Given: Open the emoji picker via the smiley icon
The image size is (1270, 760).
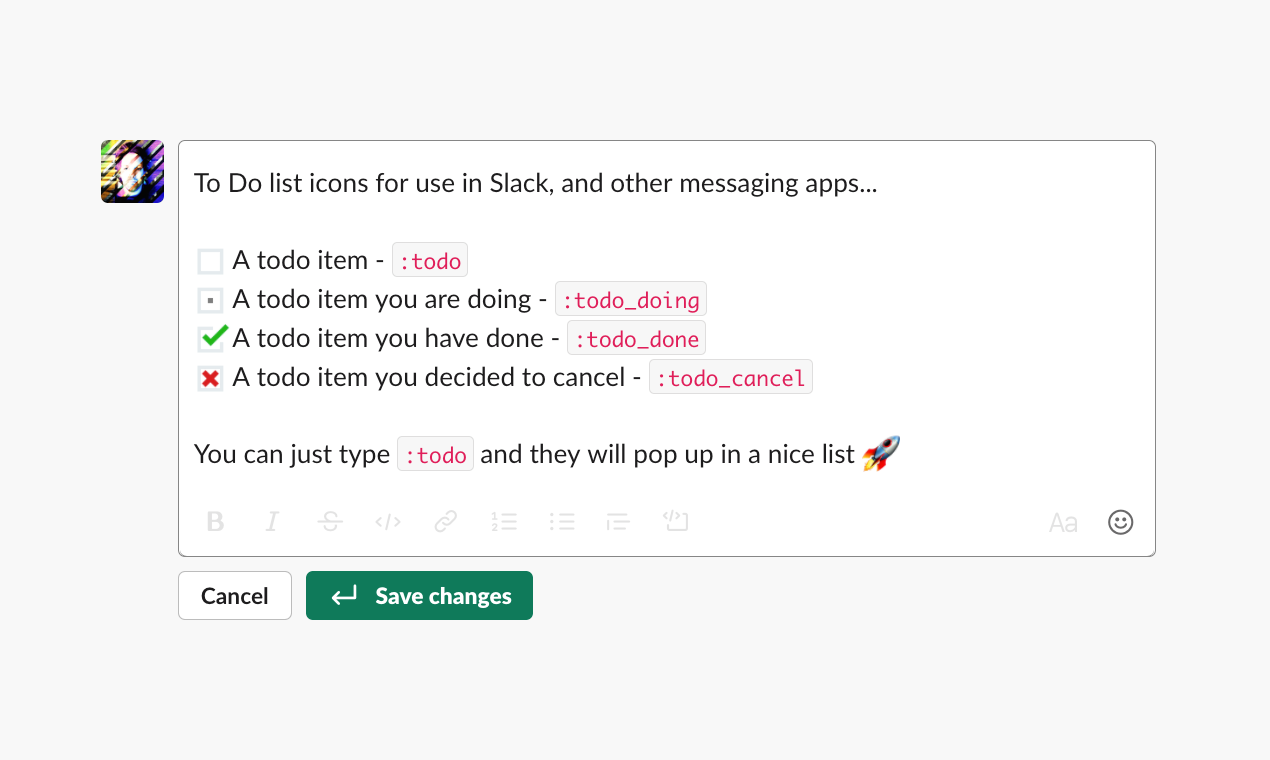Looking at the screenshot, I should (1120, 521).
